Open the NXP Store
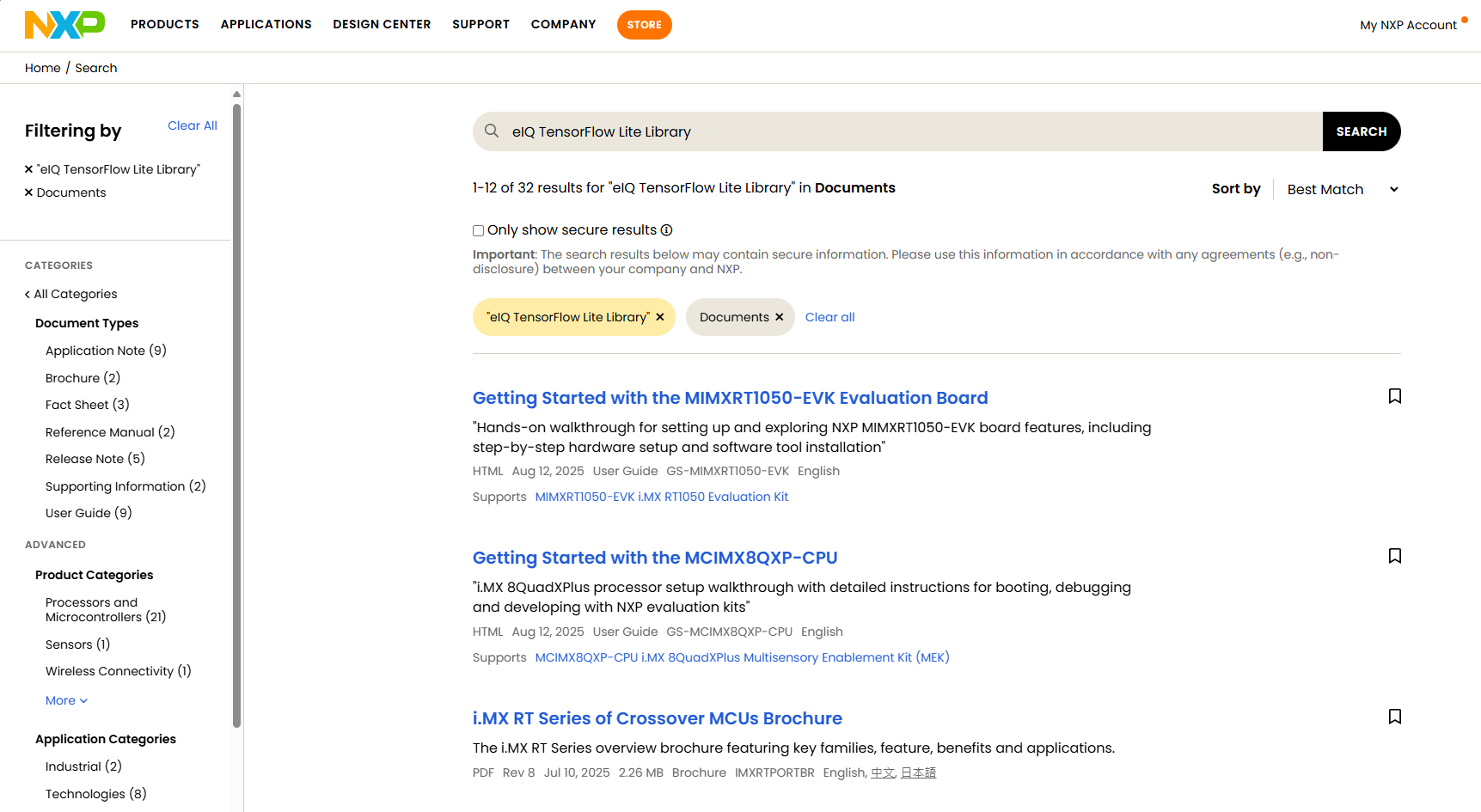1481x812 pixels. pyautogui.click(x=645, y=25)
